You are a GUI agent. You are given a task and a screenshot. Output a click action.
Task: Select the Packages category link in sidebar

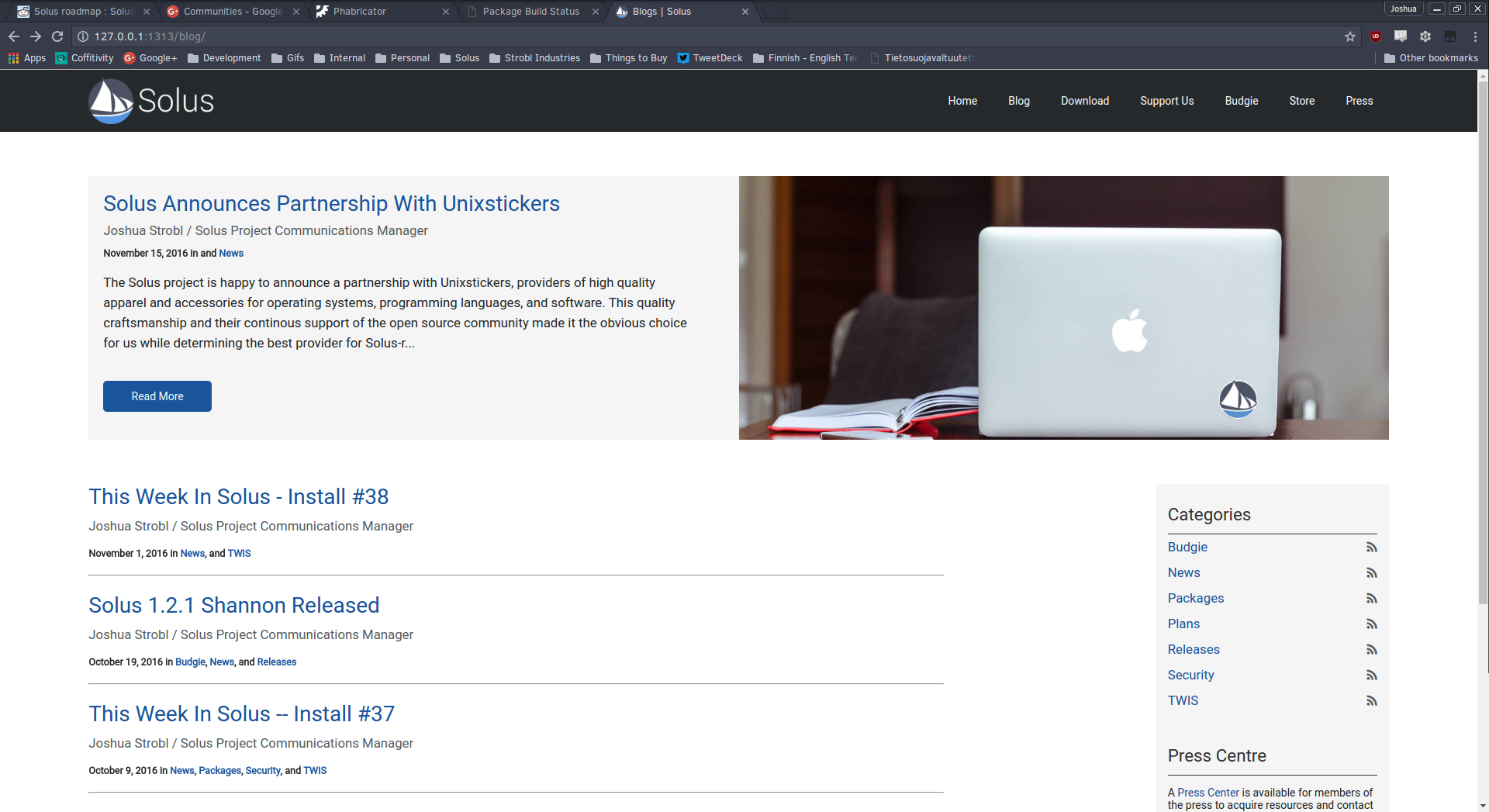1196,598
